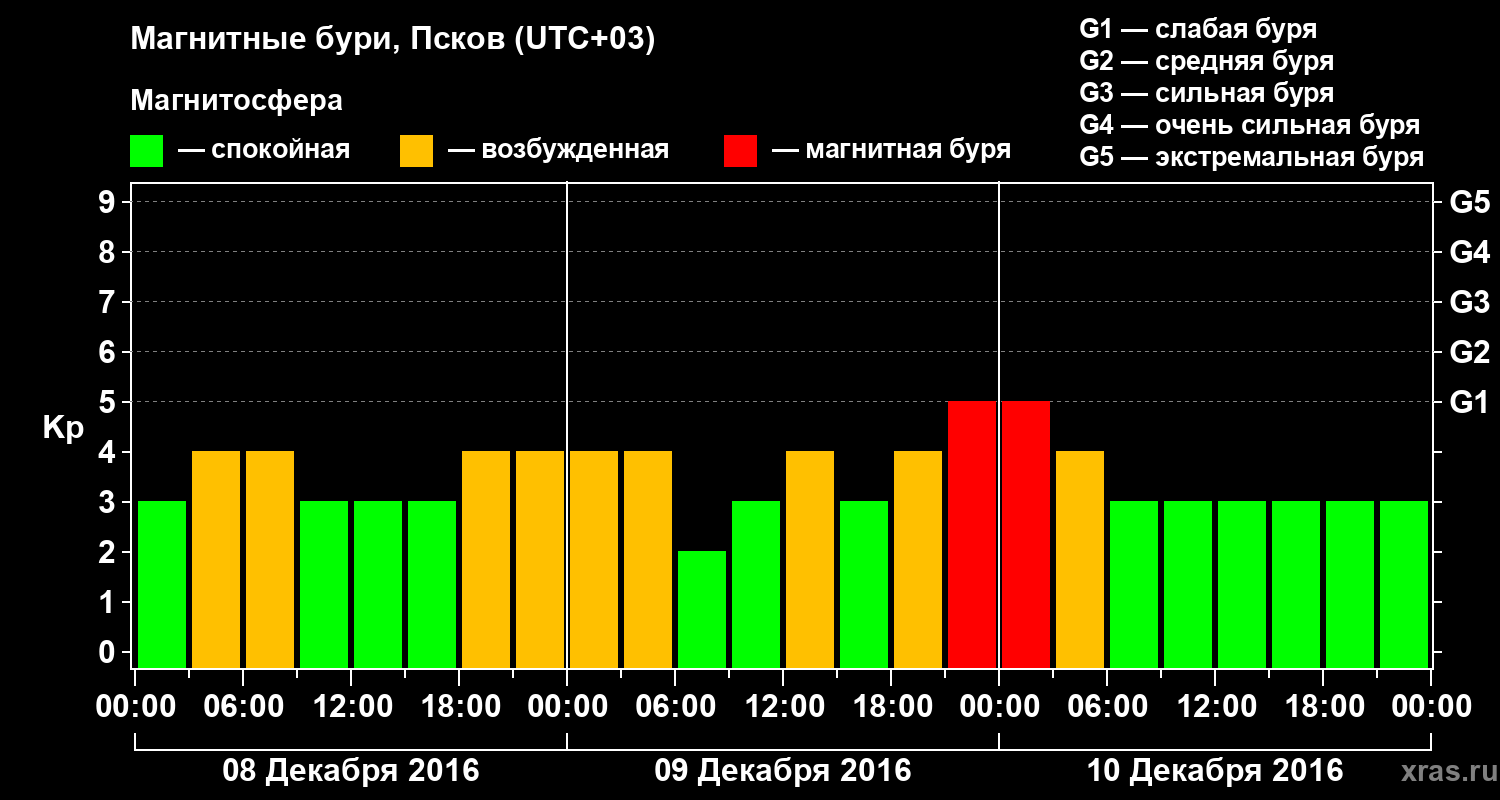This screenshot has width=1500, height=800.
Task: Click the first green bar on 08 December
Action: tap(162, 584)
